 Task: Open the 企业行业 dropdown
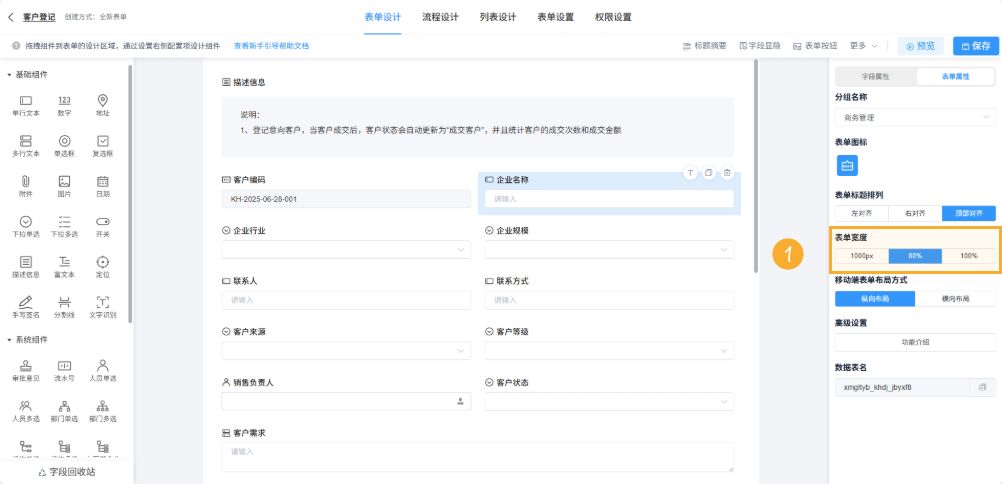(x=346, y=249)
